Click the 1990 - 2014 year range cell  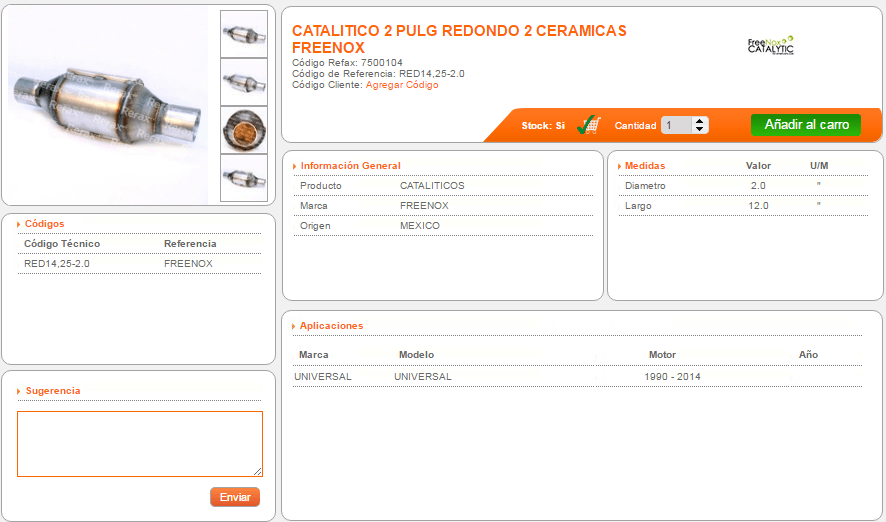[672, 377]
